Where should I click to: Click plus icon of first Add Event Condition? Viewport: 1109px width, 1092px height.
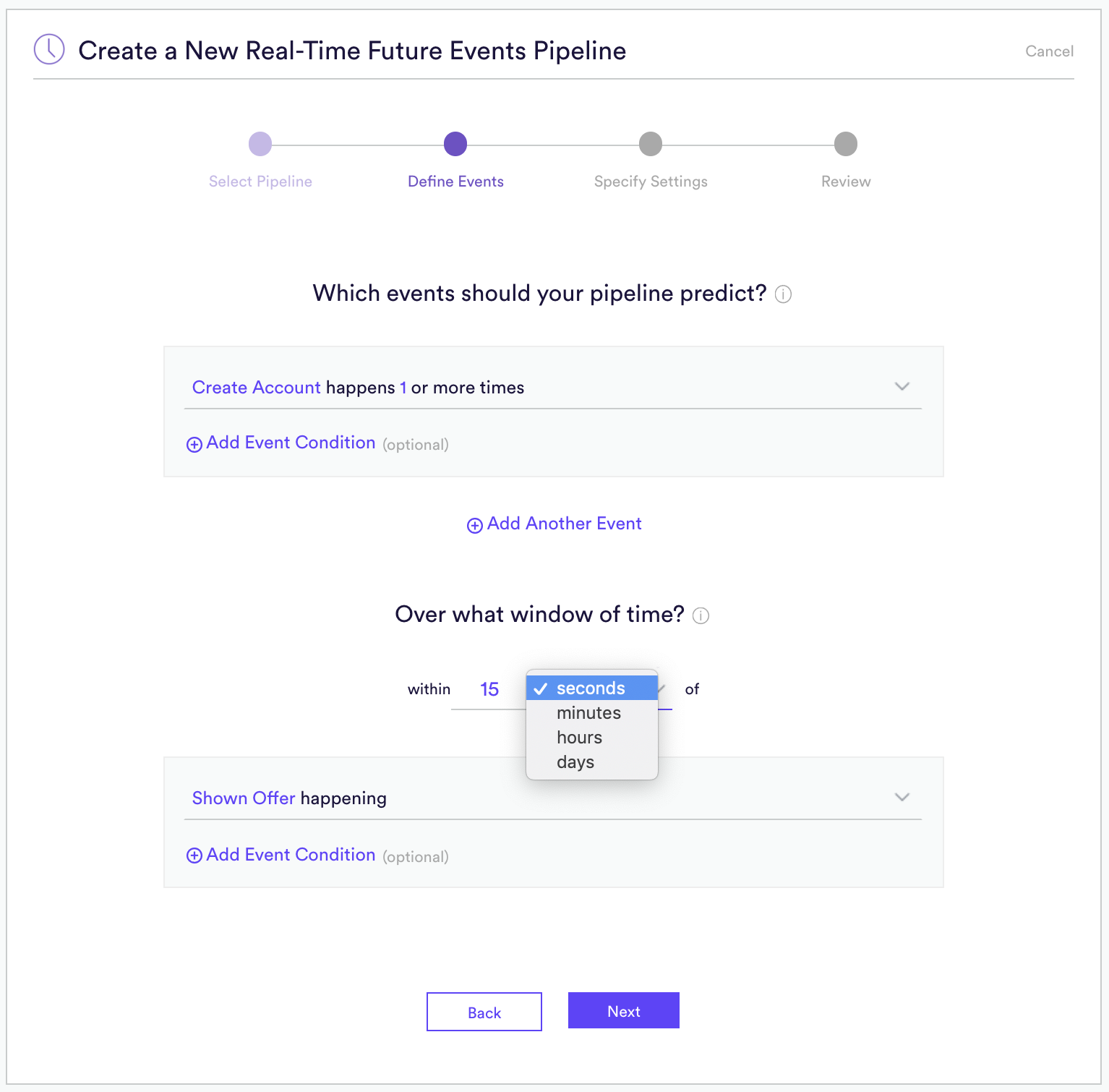[x=194, y=445]
